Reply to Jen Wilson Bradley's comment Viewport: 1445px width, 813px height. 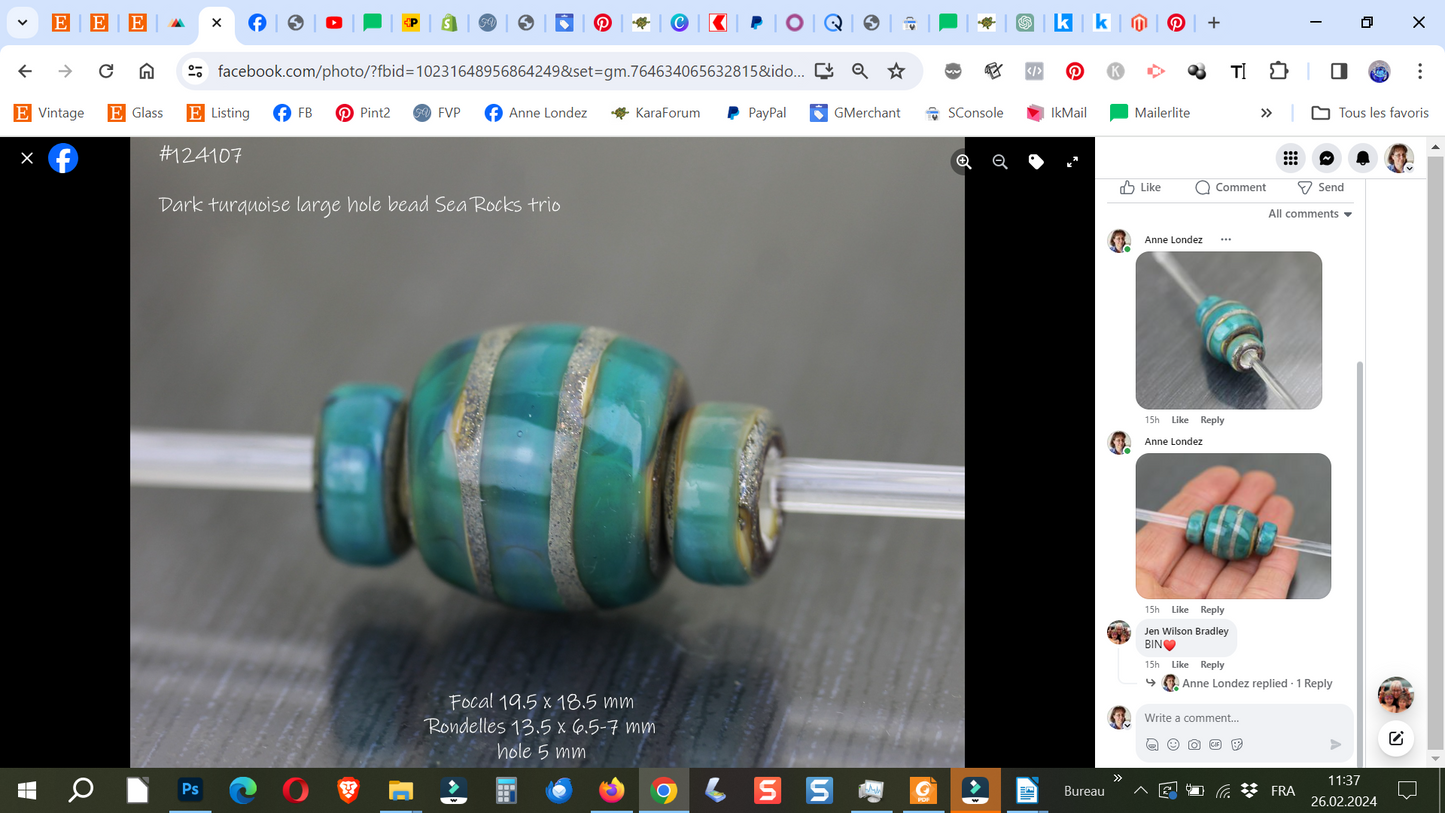coord(1212,665)
